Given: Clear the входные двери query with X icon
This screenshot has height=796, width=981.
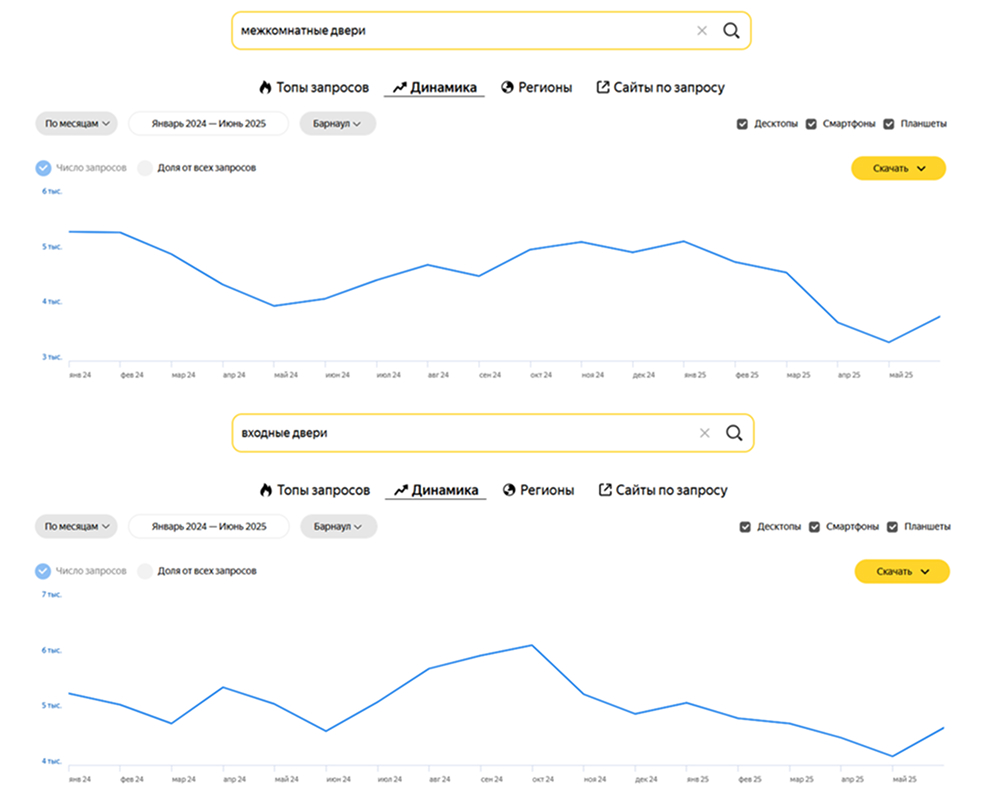Looking at the screenshot, I should (704, 433).
